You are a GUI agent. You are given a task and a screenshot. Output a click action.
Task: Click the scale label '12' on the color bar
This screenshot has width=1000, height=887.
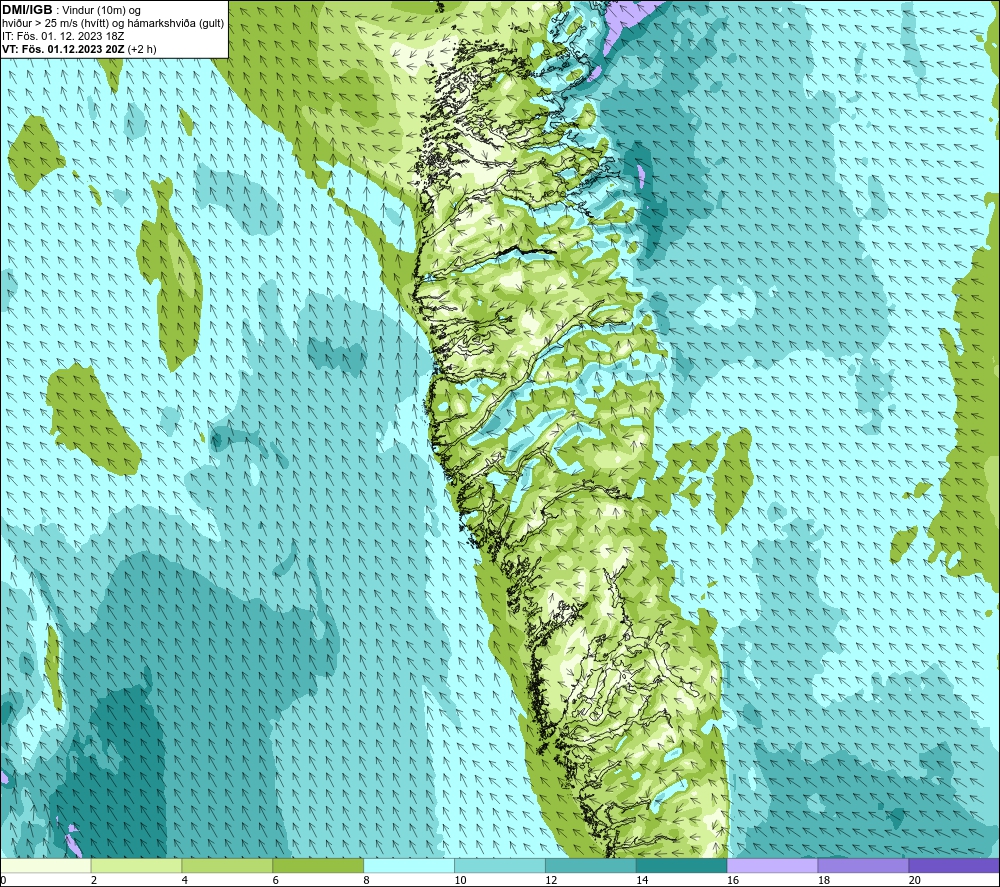tap(551, 881)
